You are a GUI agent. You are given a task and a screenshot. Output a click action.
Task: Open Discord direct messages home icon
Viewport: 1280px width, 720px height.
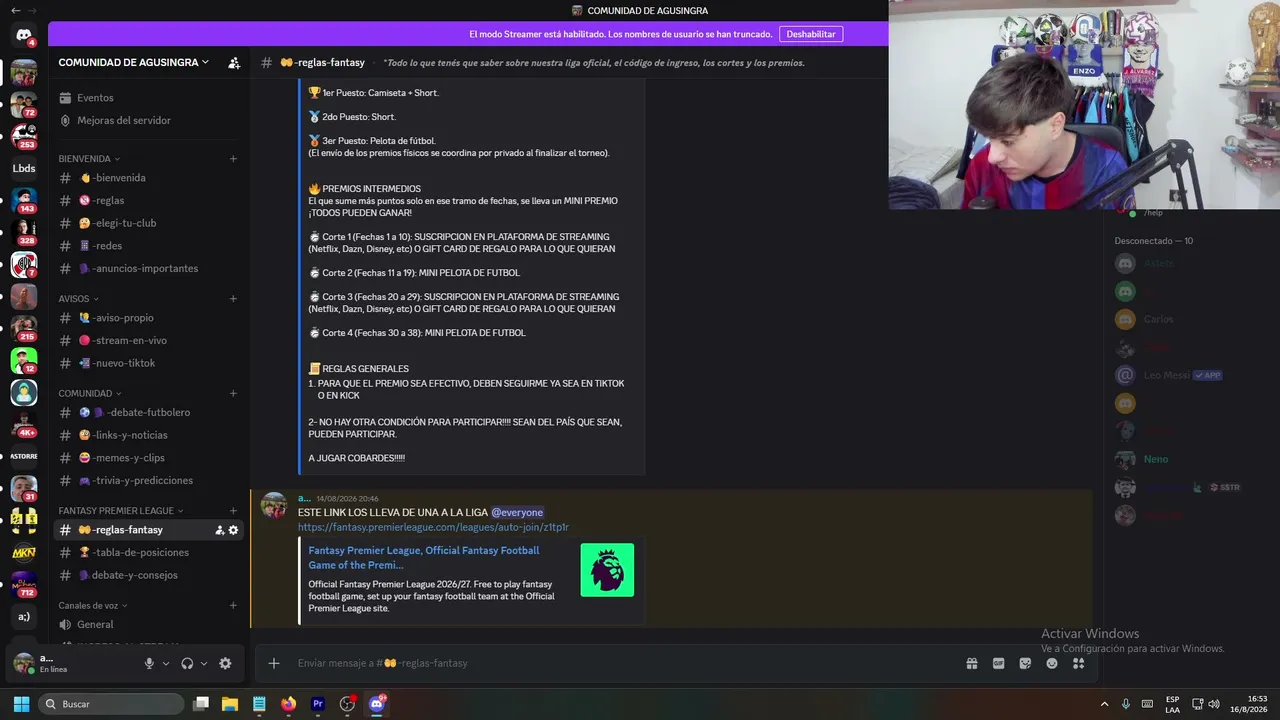click(x=24, y=36)
